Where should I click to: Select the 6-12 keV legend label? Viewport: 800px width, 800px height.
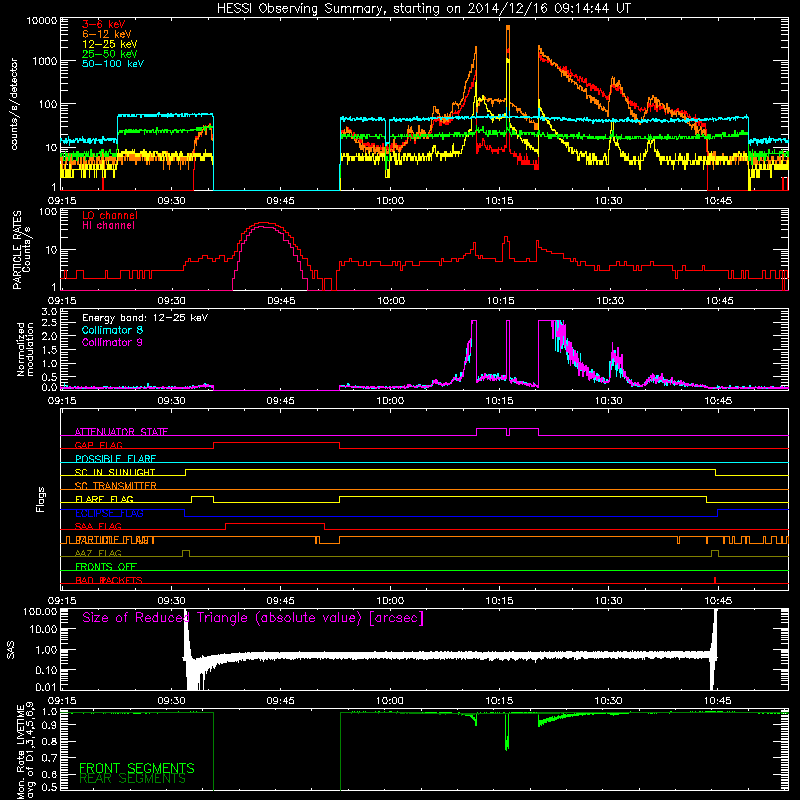[107, 34]
